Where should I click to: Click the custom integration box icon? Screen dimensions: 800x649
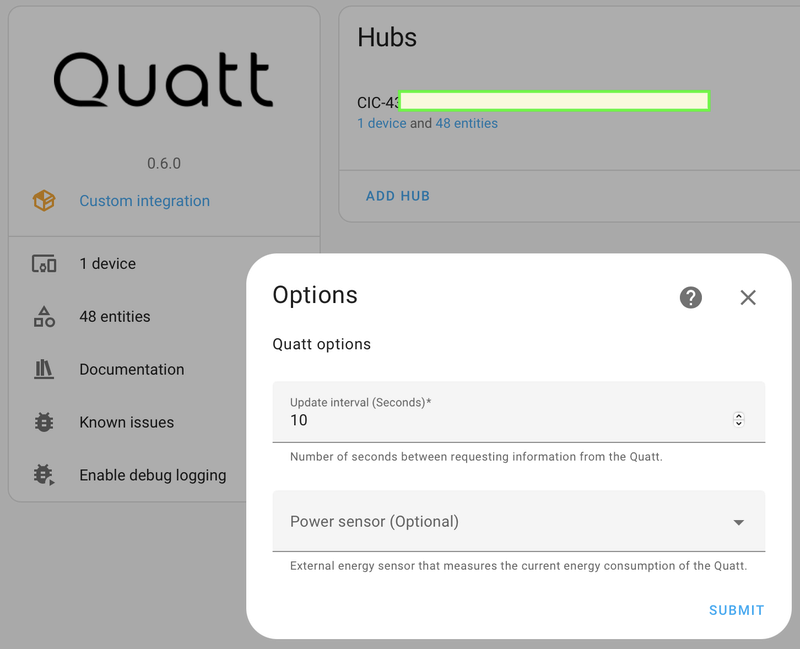44,201
